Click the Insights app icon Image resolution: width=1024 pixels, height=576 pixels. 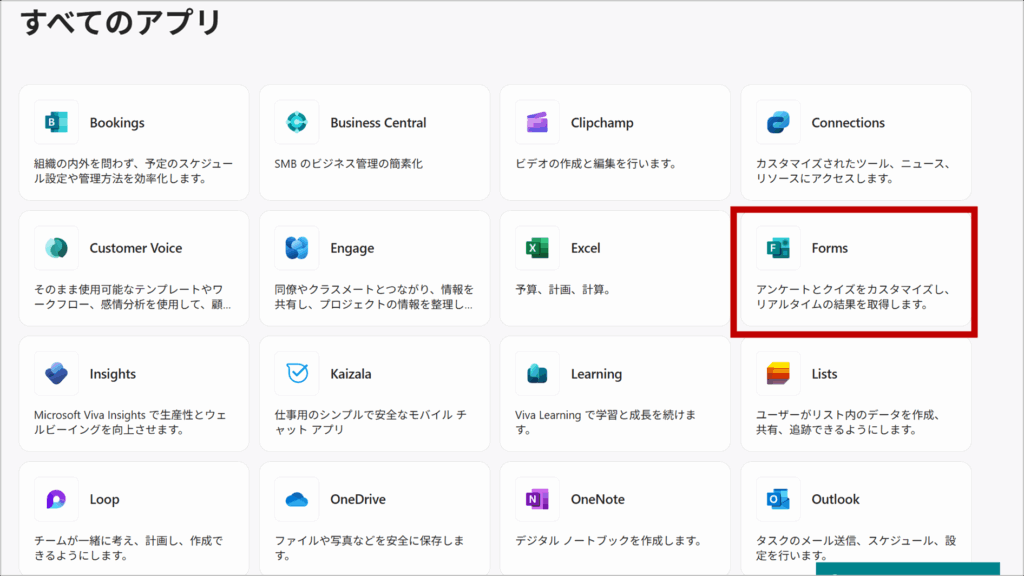tap(56, 374)
